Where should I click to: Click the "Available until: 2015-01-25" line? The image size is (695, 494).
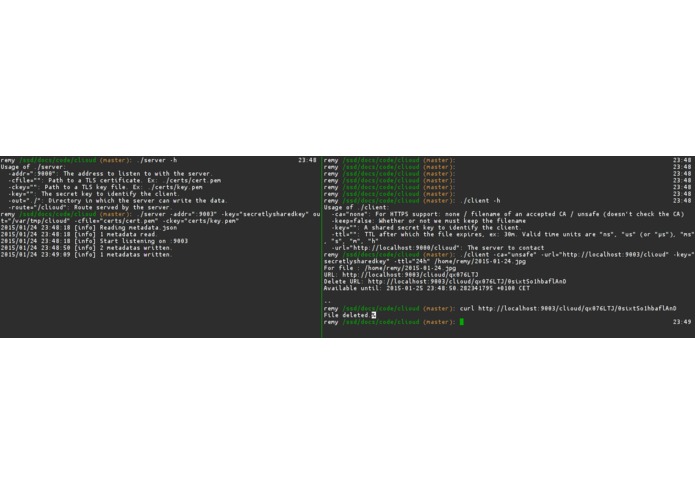click(x=426, y=288)
